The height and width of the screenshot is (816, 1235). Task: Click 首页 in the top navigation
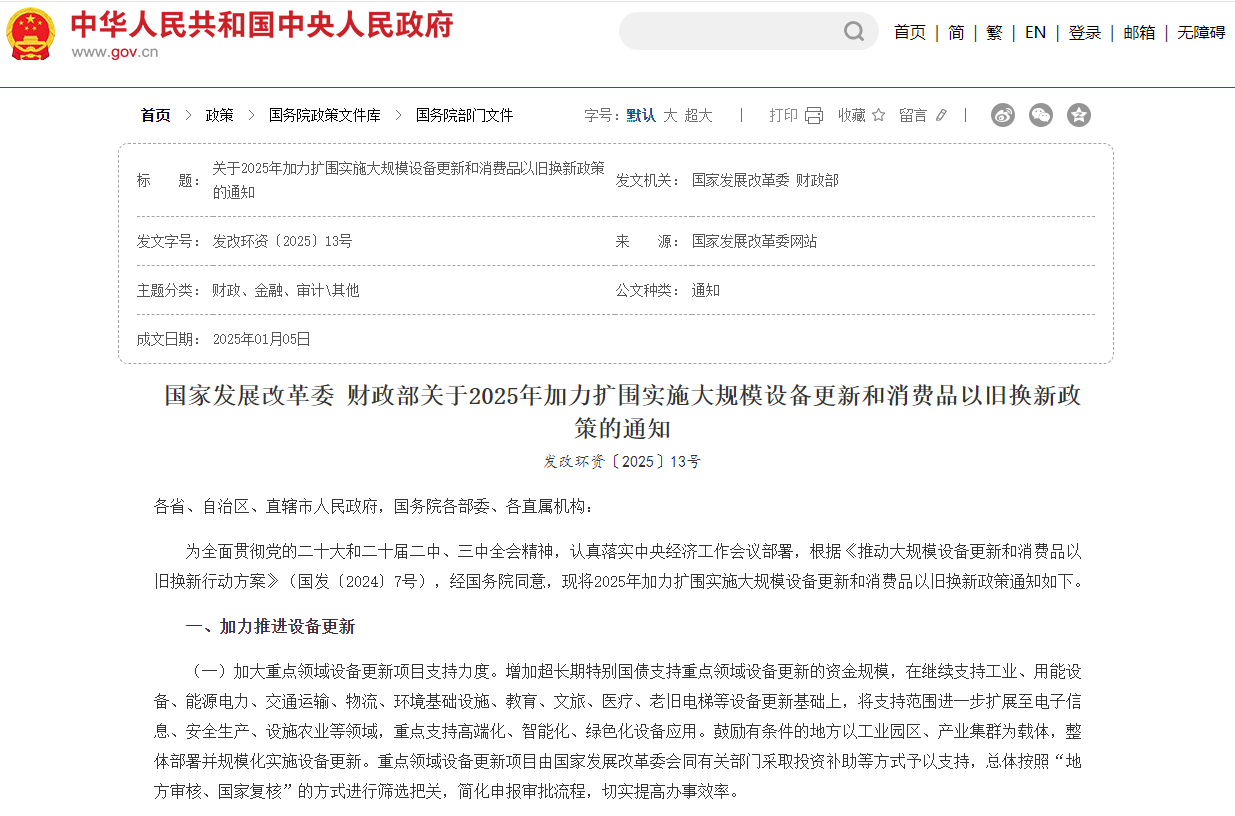909,33
